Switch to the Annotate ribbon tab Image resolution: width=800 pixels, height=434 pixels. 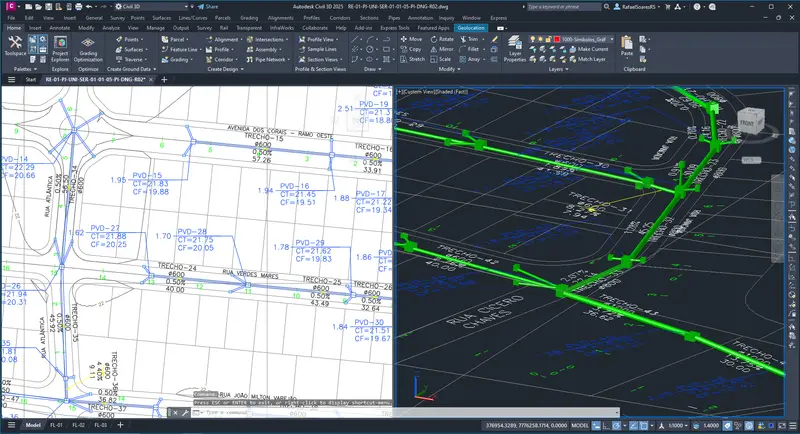tap(60, 28)
